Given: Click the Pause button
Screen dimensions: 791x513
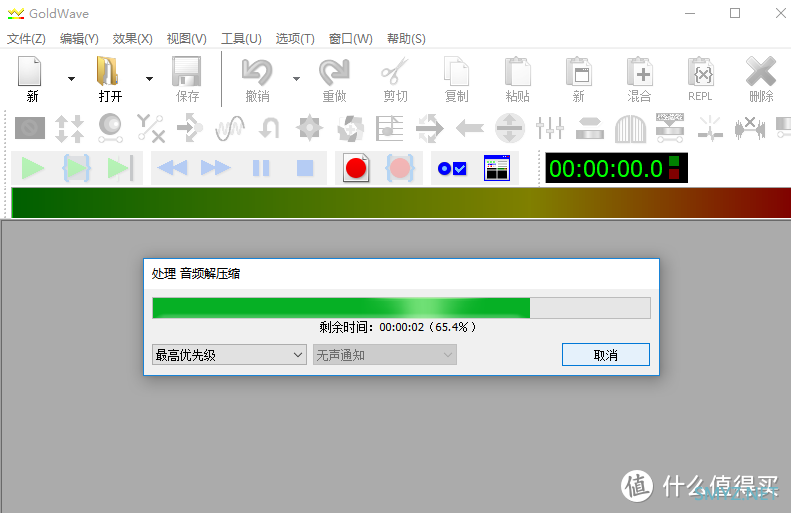Looking at the screenshot, I should click(x=261, y=168).
